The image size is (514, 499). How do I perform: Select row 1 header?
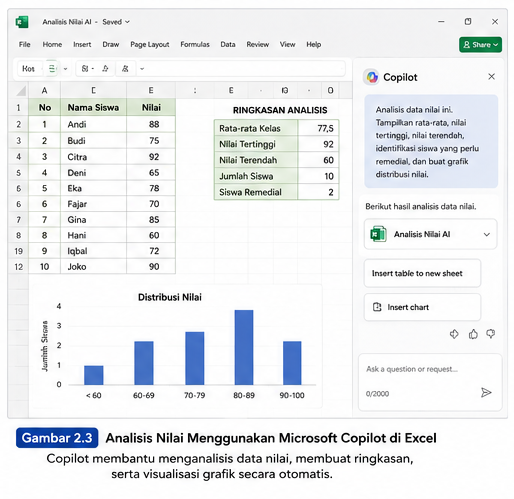(19, 108)
